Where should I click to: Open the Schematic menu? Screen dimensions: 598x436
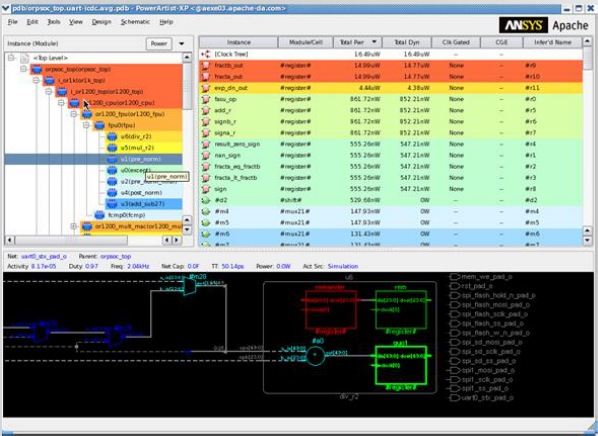pyautogui.click(x=135, y=22)
